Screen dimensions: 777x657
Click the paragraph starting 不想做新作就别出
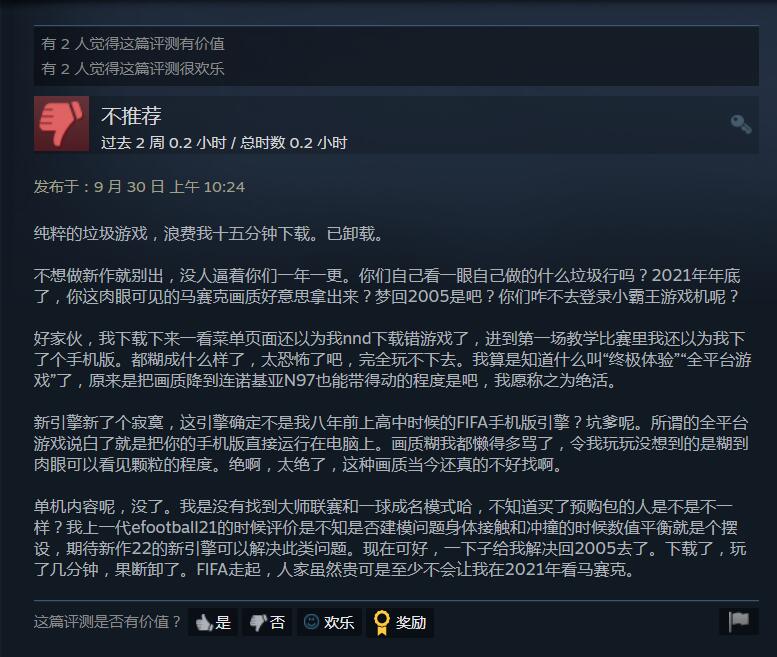387,286
